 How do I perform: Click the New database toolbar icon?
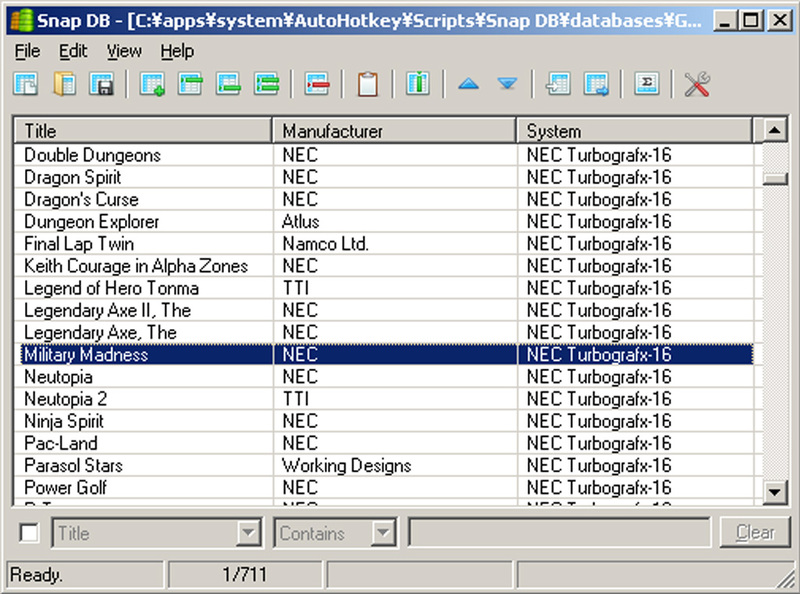tap(26, 84)
